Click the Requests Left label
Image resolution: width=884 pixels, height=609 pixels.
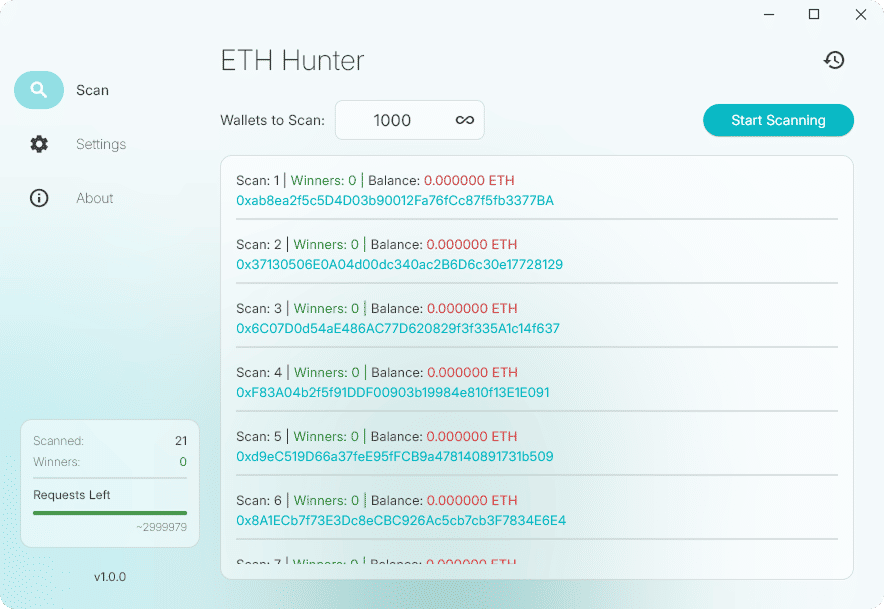[72, 495]
